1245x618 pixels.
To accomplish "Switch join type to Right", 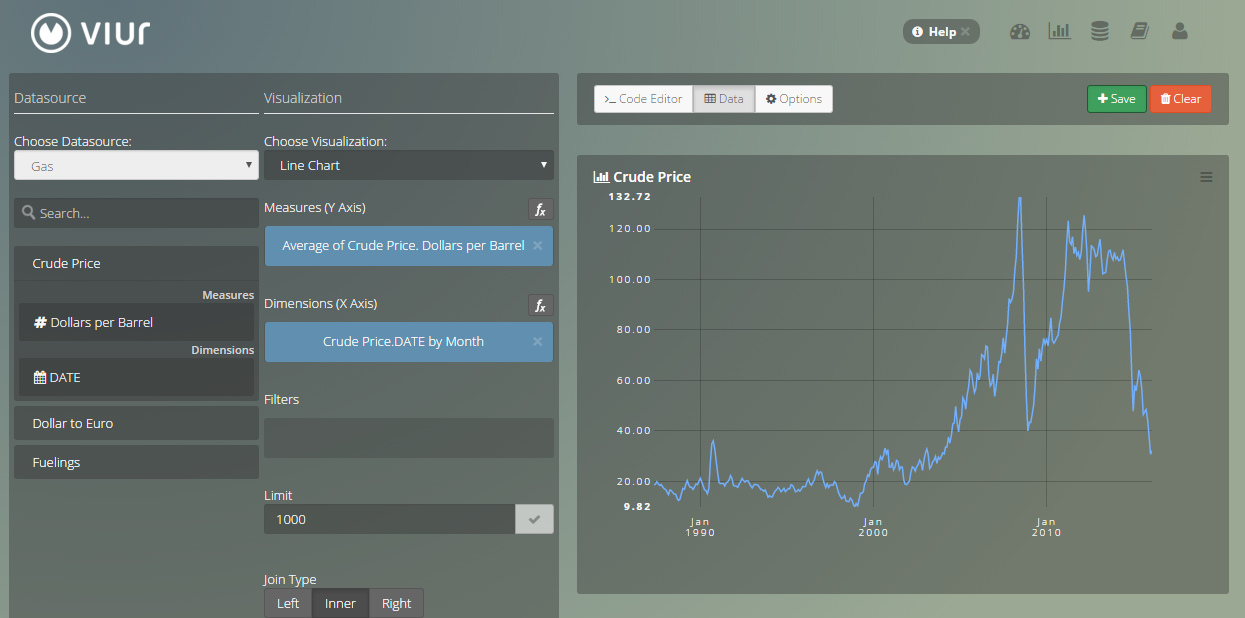I will point(396,603).
